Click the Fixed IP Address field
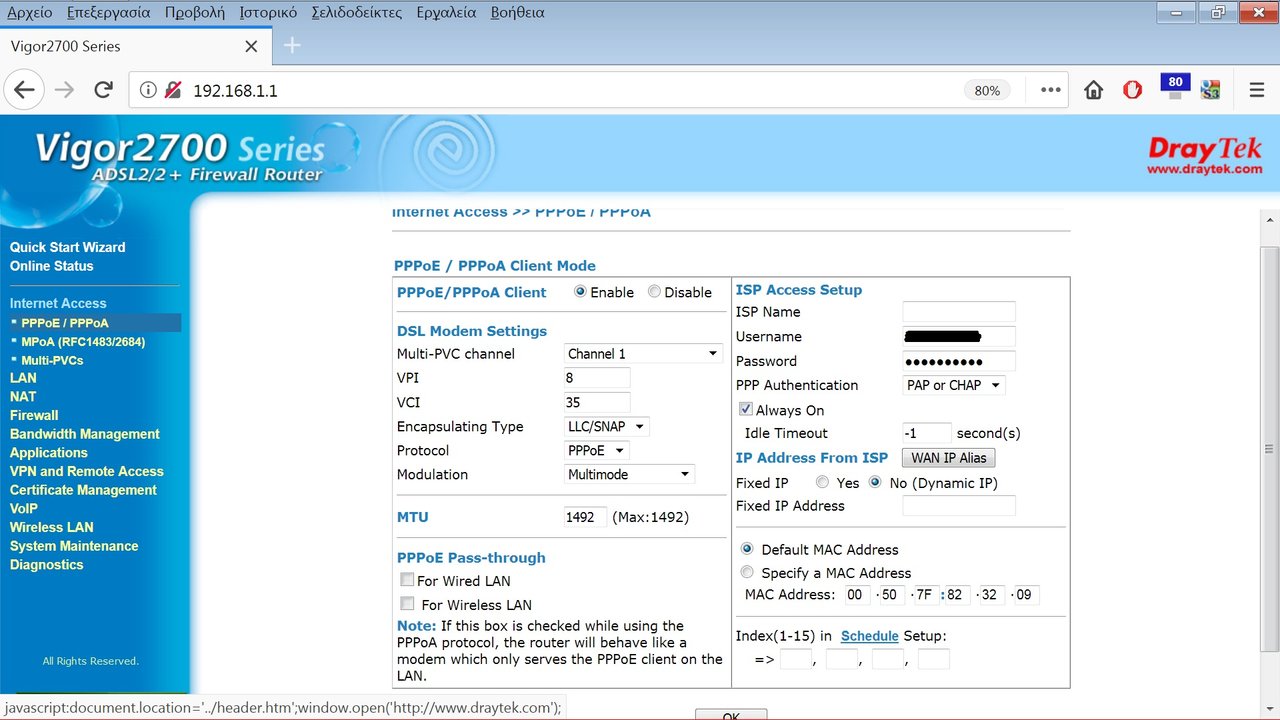Image resolution: width=1280 pixels, height=720 pixels. coord(959,506)
